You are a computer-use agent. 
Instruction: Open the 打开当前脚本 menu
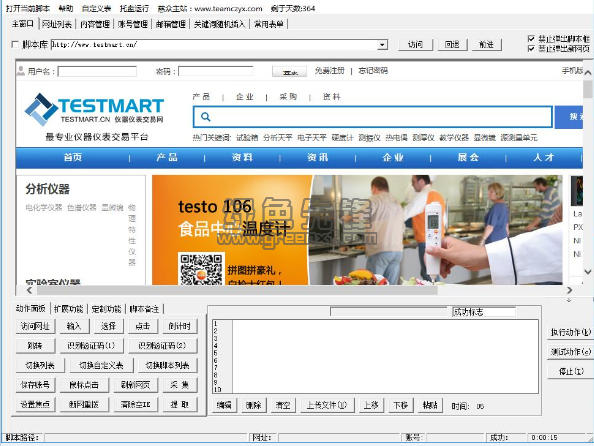(x=28, y=8)
